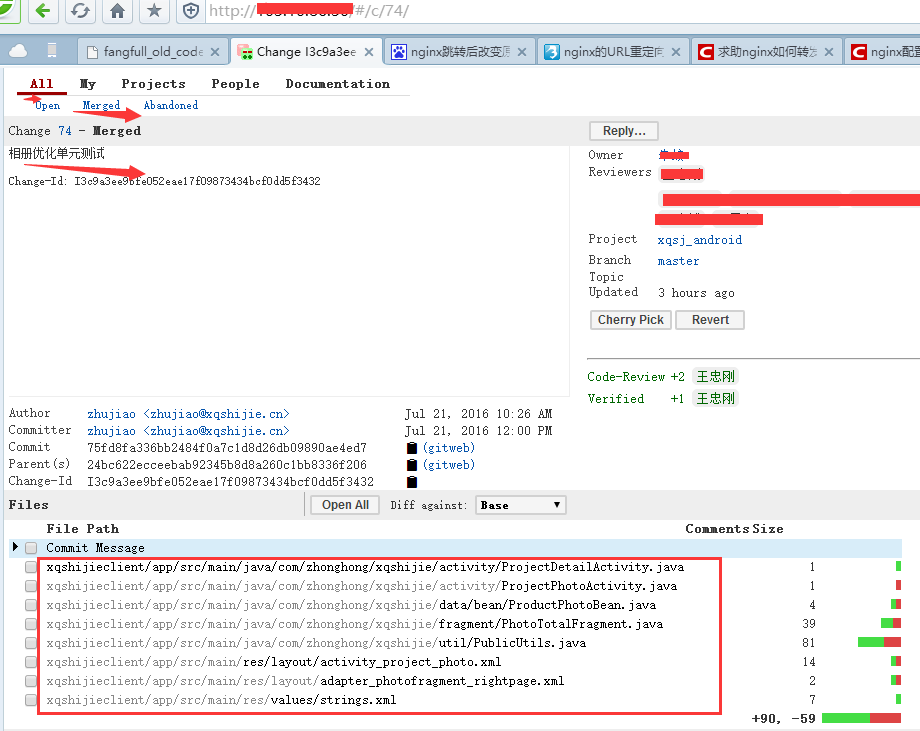Screen dimensions: 920x731
Task: Click the Open All files button
Action: [x=345, y=505]
